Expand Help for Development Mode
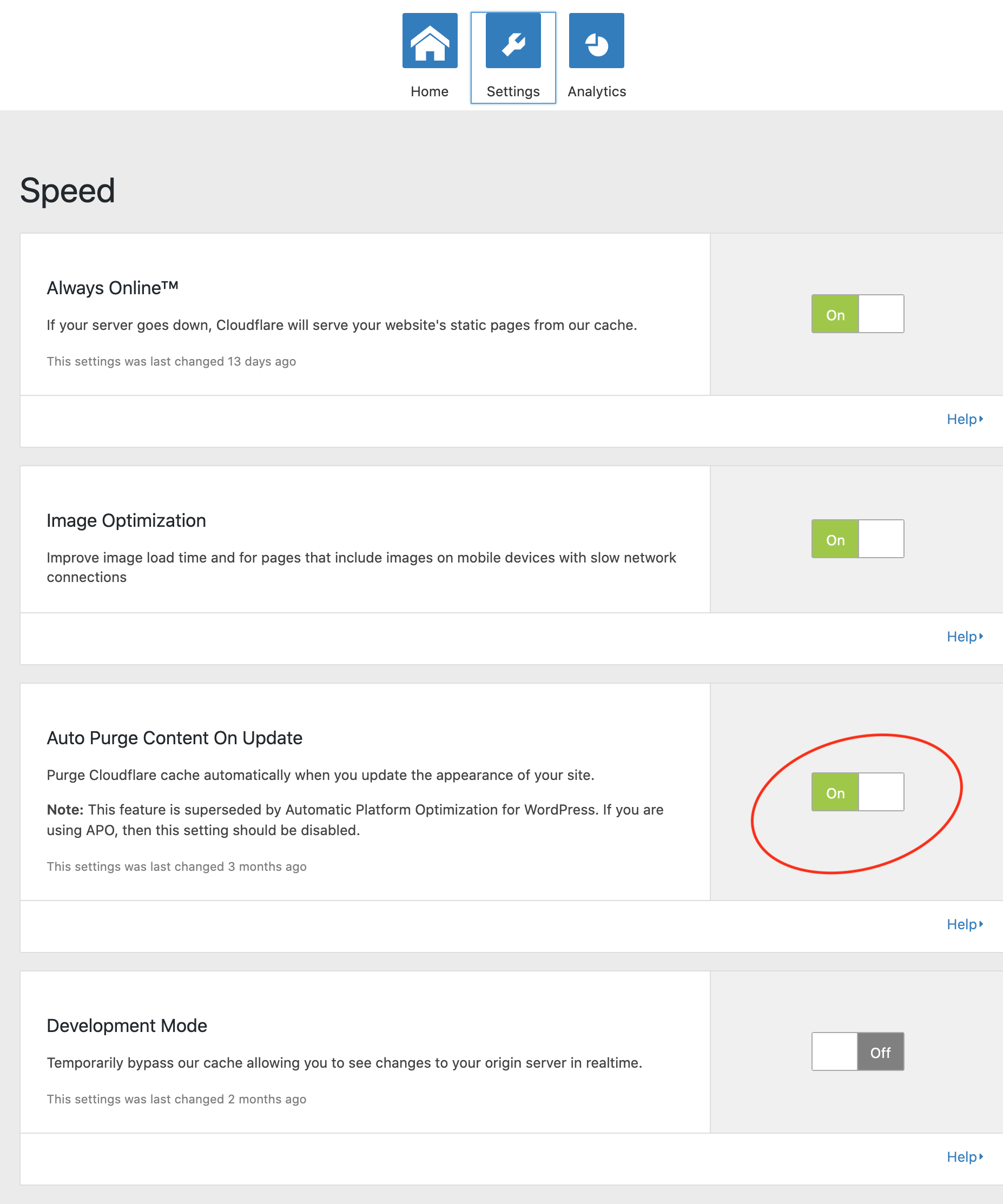The image size is (1003, 1204). (965, 1157)
